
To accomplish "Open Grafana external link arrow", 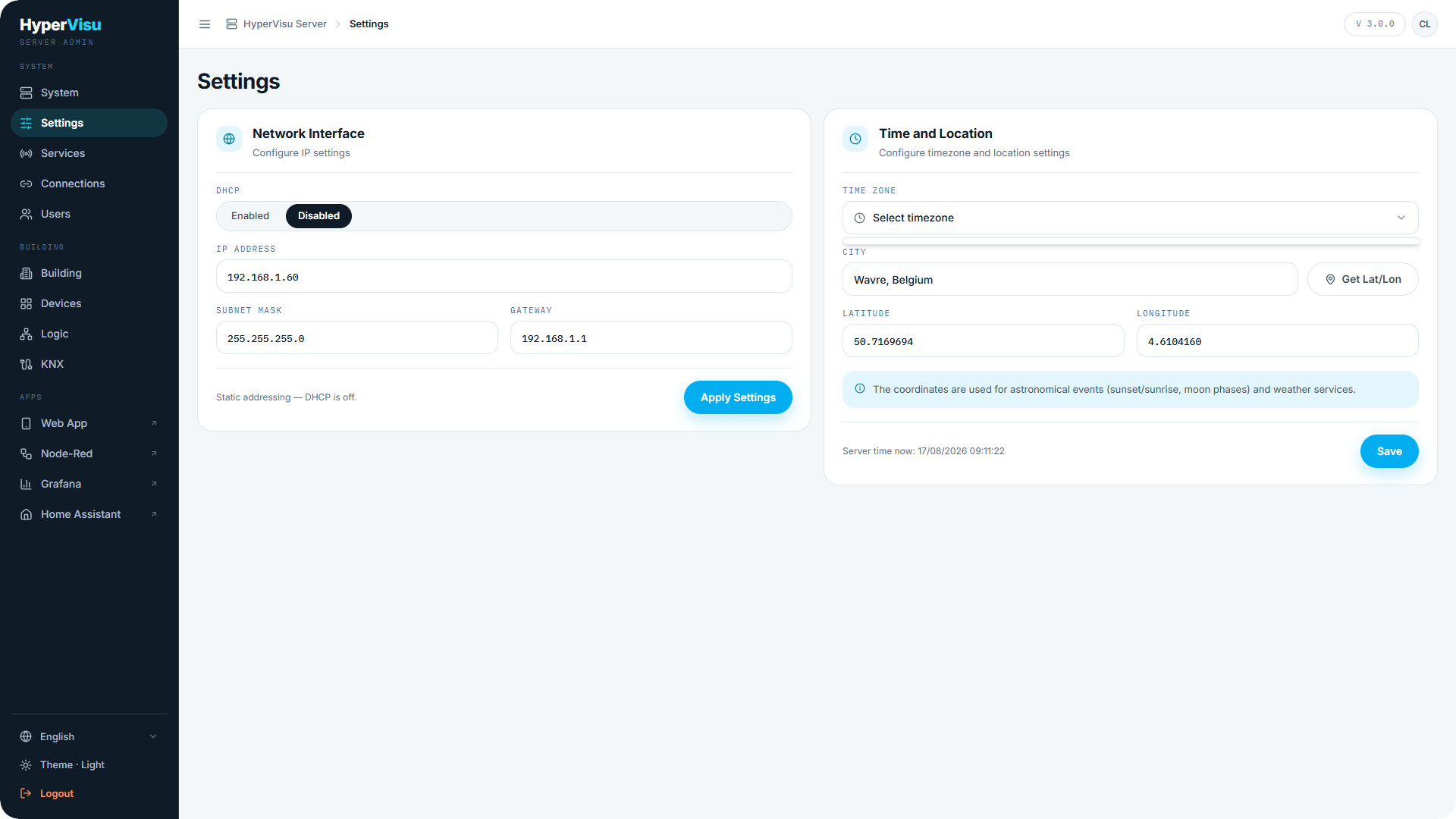I will click(x=154, y=484).
